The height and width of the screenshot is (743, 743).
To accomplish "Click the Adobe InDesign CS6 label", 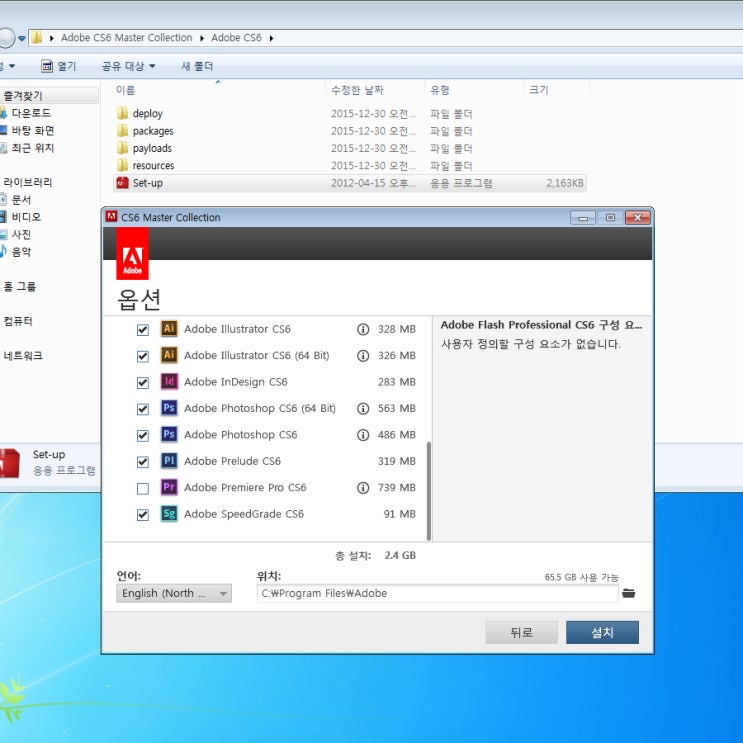I will point(236,382).
